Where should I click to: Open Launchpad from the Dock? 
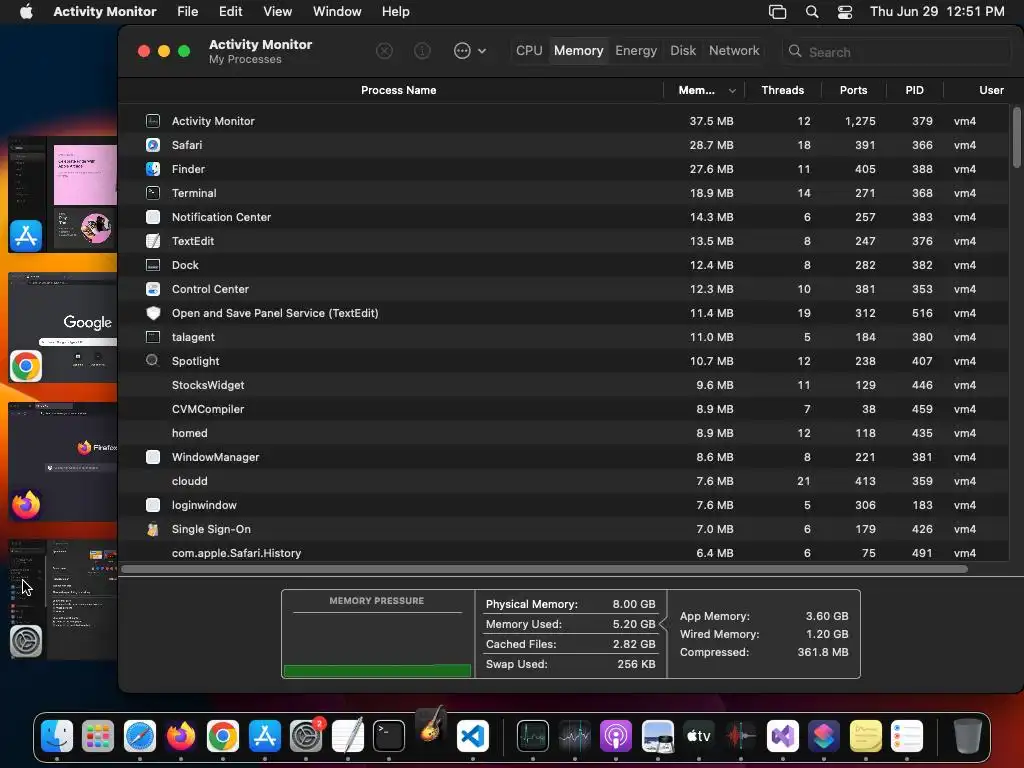[x=98, y=736]
